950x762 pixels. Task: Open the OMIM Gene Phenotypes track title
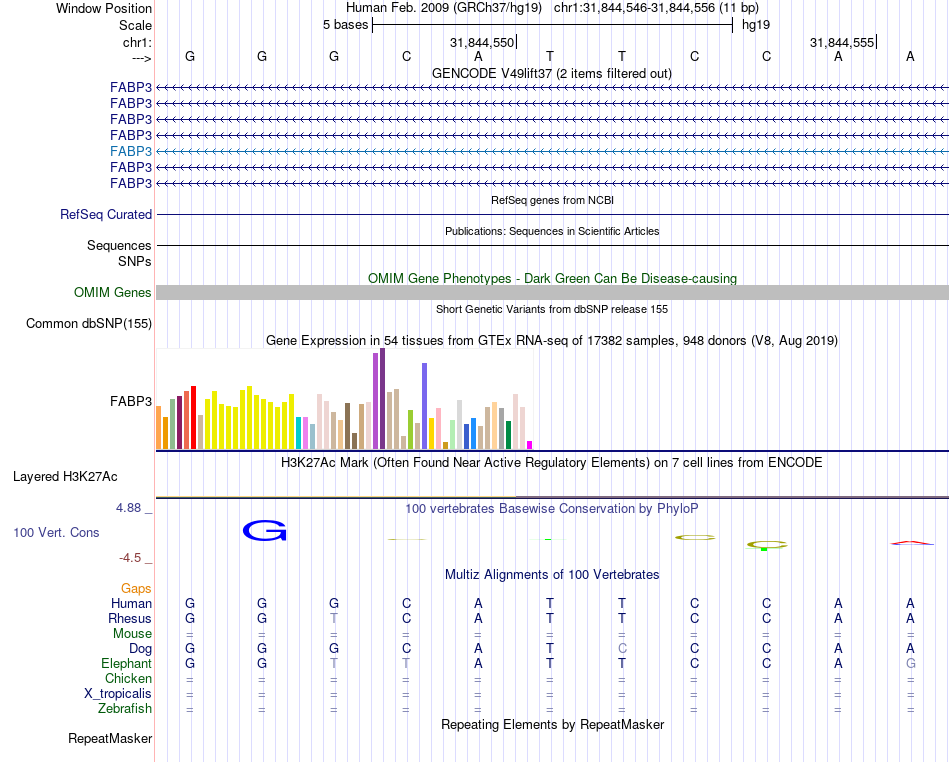pyautogui.click(x=552, y=279)
